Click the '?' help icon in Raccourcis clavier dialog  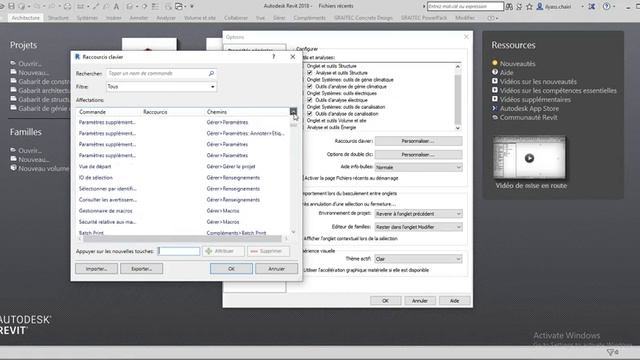coord(274,57)
